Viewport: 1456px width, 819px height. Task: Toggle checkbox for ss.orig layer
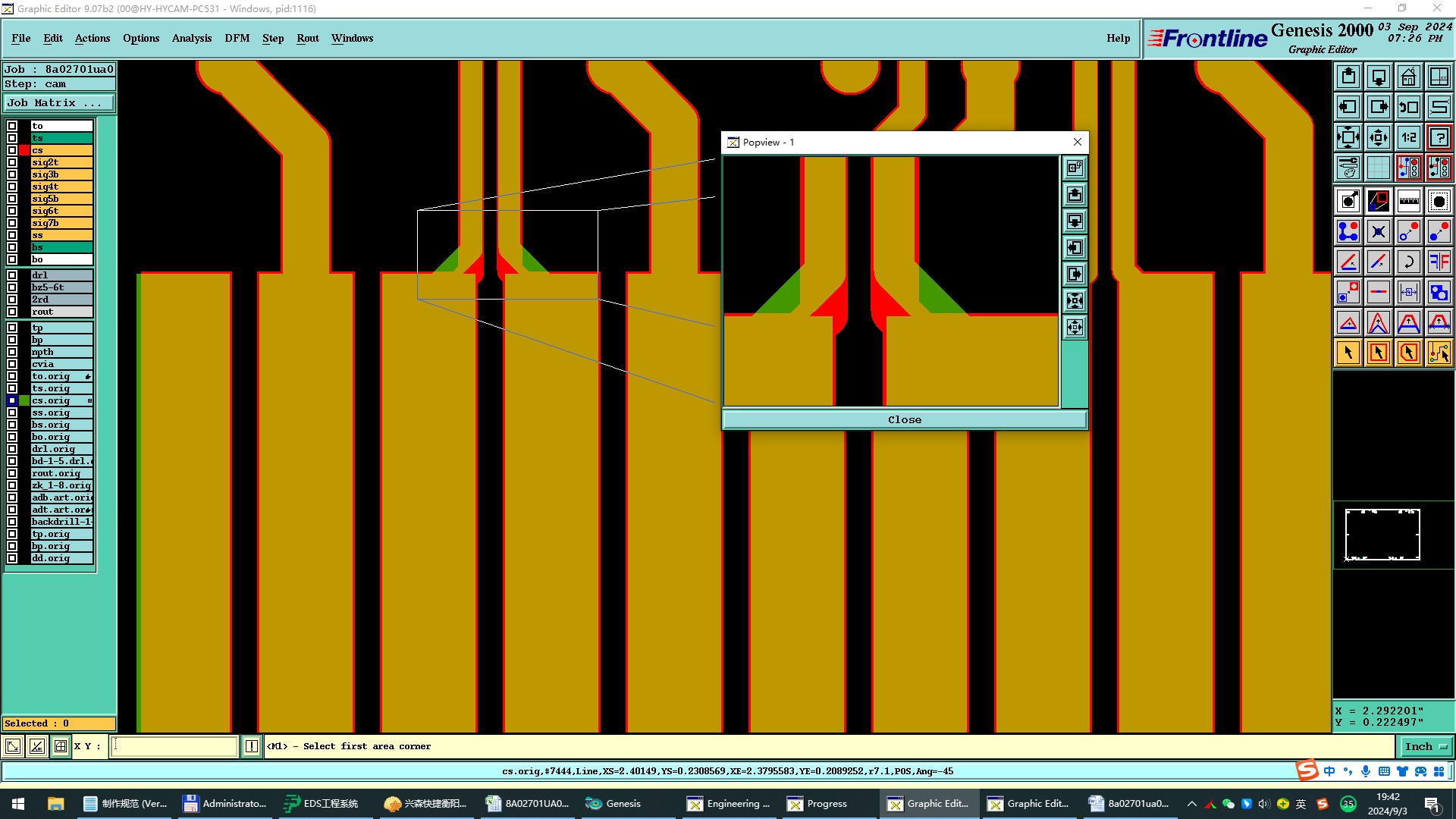click(12, 413)
